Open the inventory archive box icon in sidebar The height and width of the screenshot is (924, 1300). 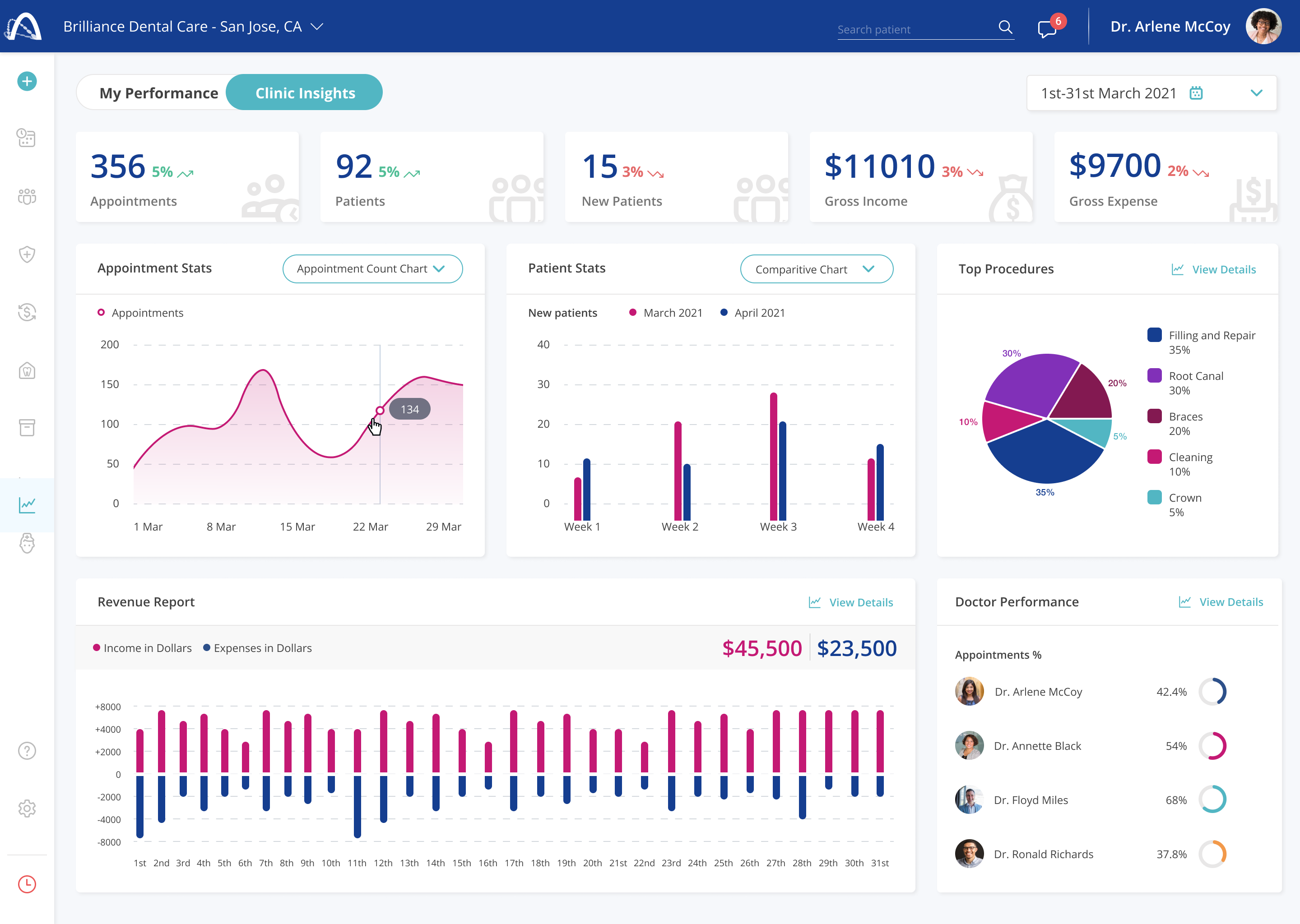[27, 427]
